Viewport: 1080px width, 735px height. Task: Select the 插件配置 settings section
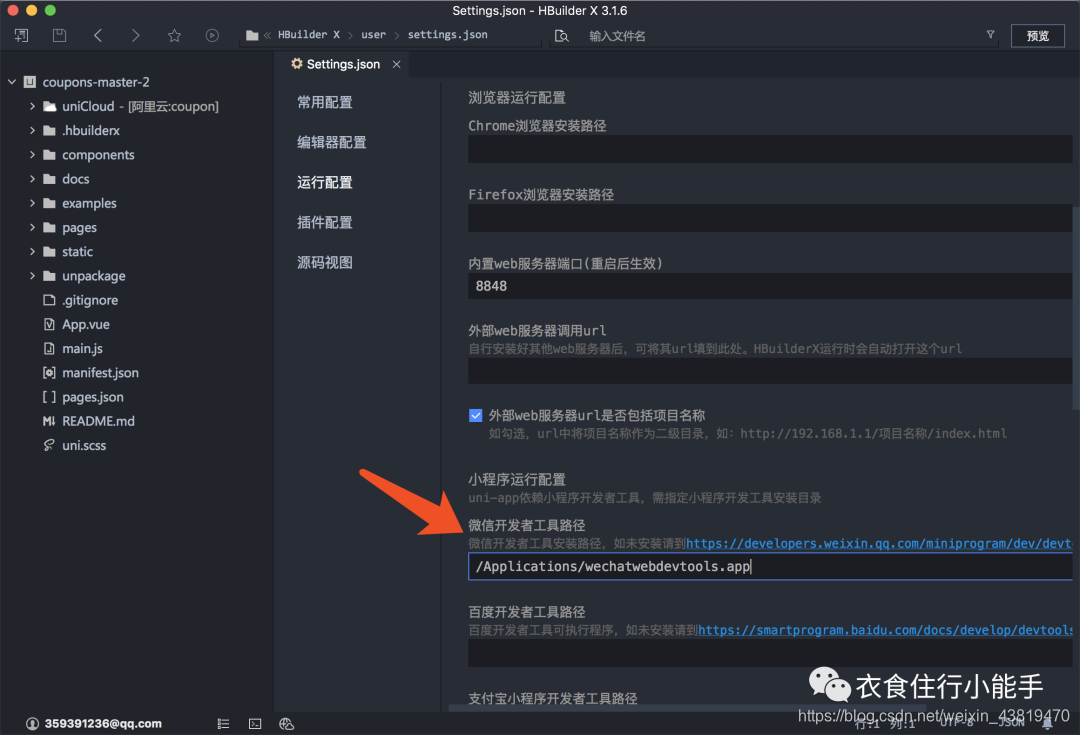tap(324, 222)
